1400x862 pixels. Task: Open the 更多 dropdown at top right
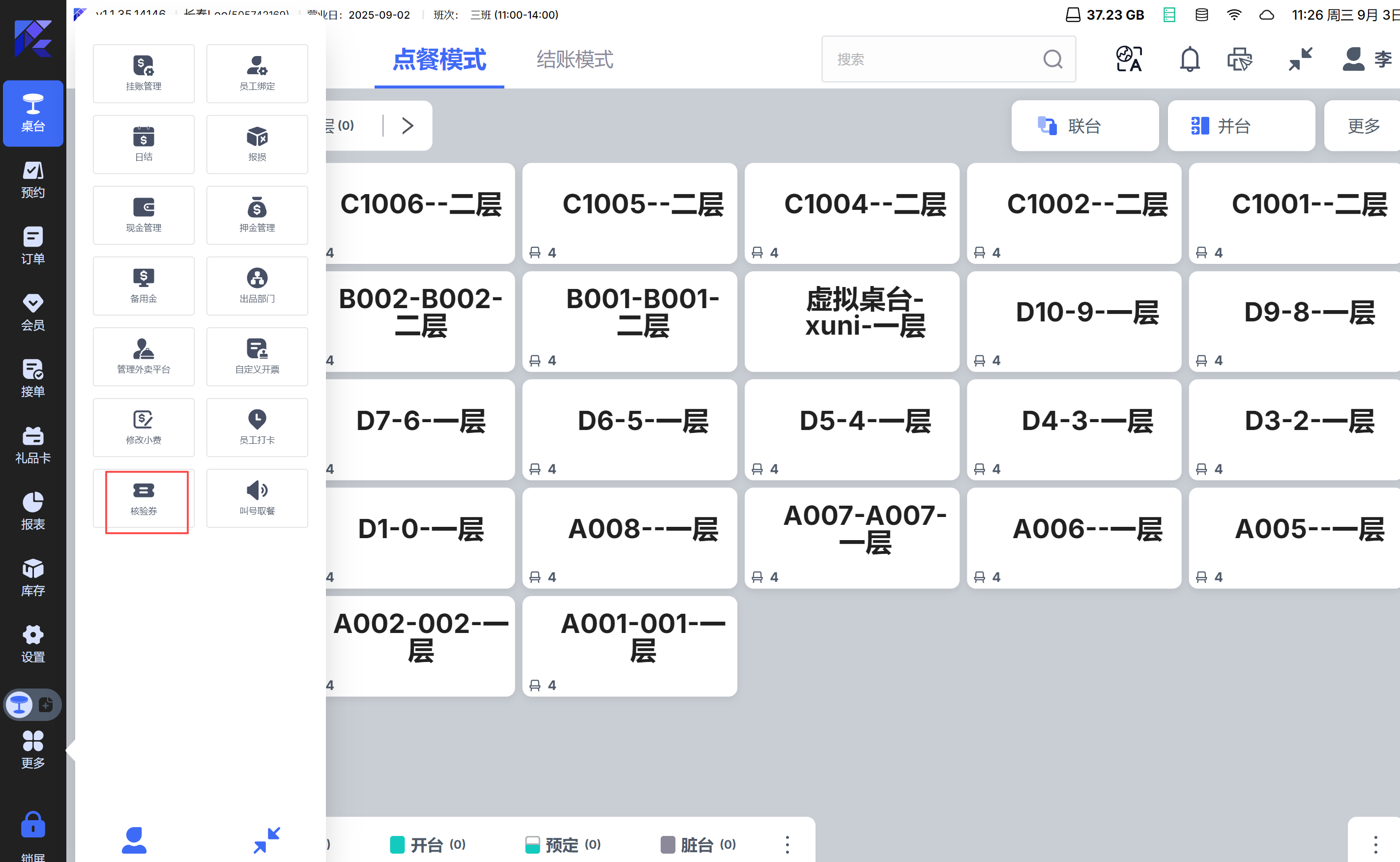(1363, 126)
